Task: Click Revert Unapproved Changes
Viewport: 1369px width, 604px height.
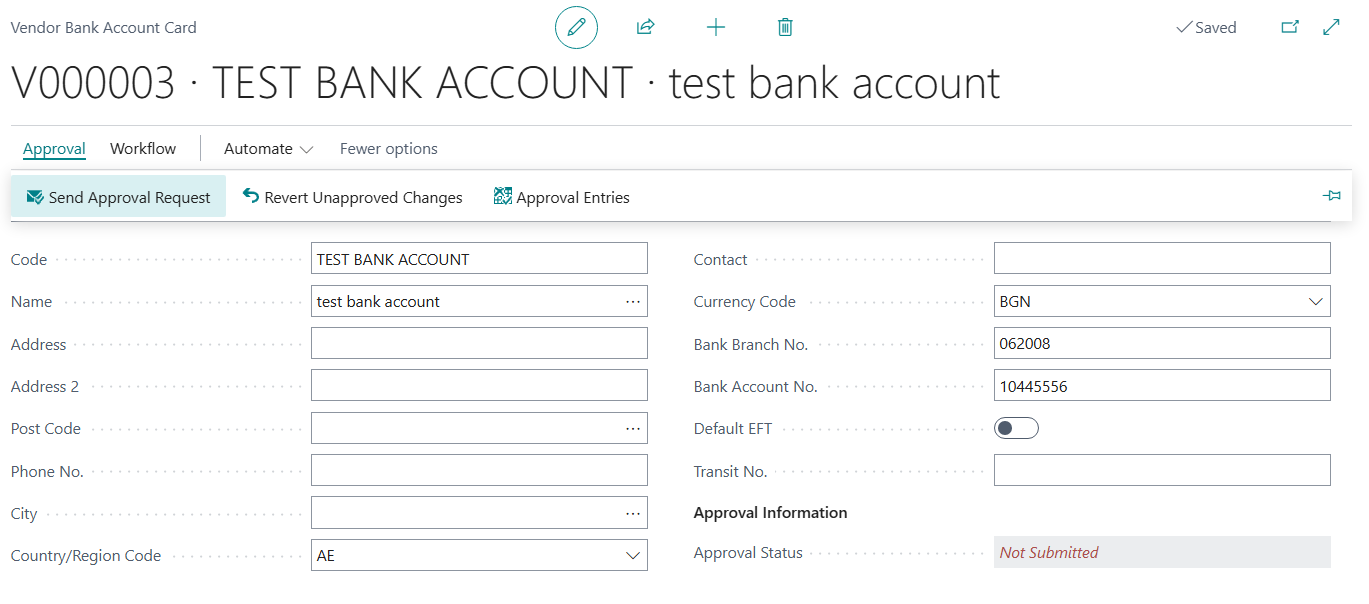Action: [353, 197]
